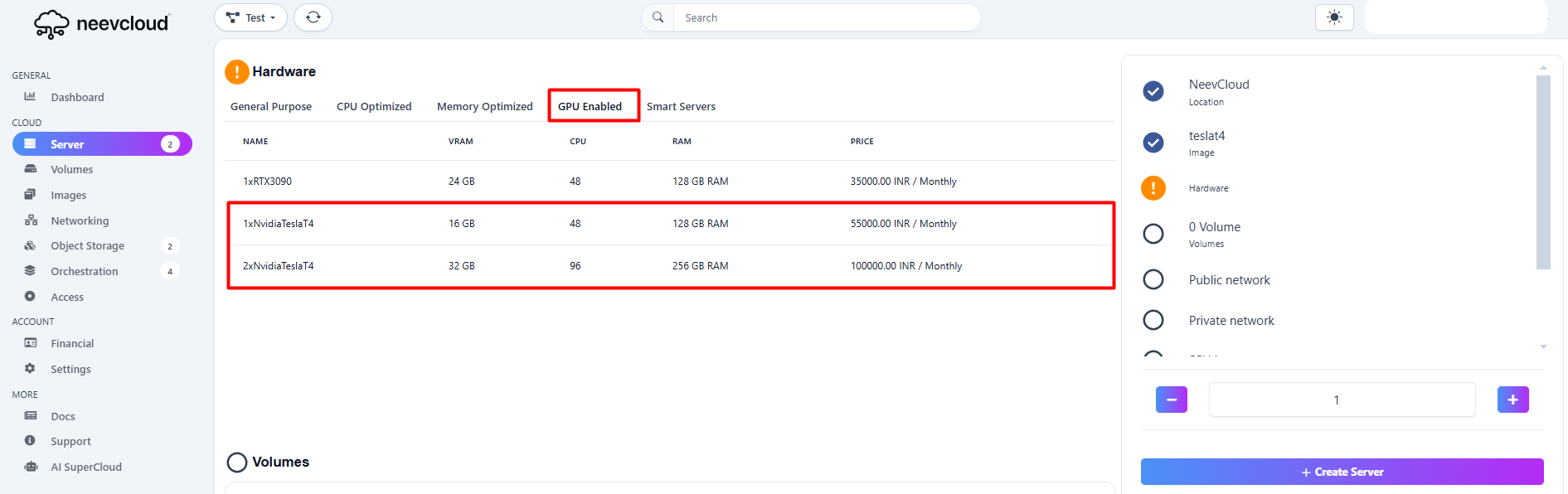Click the search magnifier icon
Viewport: 1568px width, 494px height.
coord(658,17)
